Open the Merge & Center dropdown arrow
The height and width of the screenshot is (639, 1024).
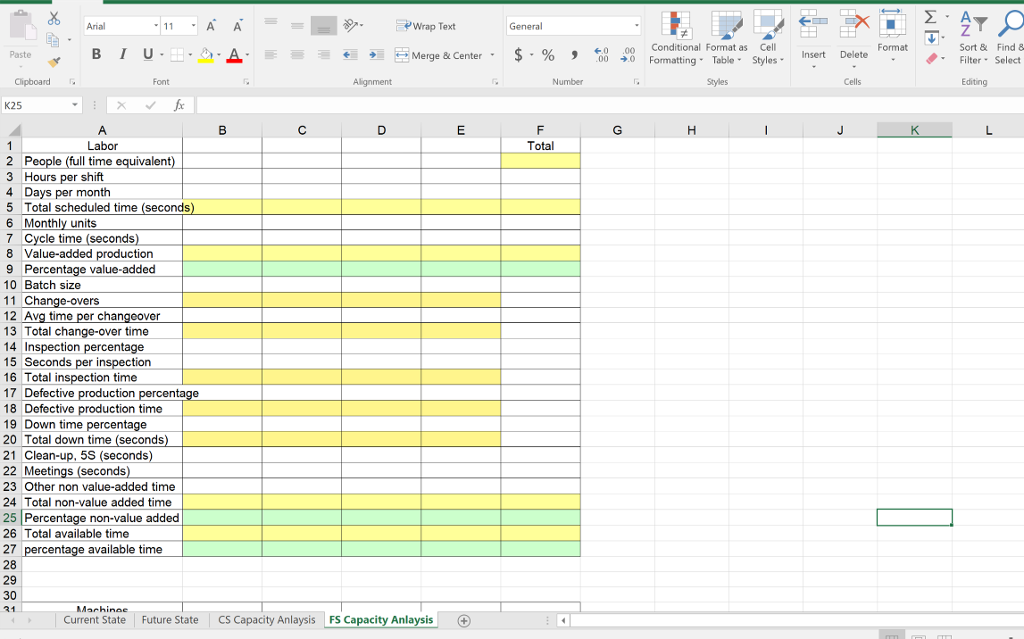492,56
